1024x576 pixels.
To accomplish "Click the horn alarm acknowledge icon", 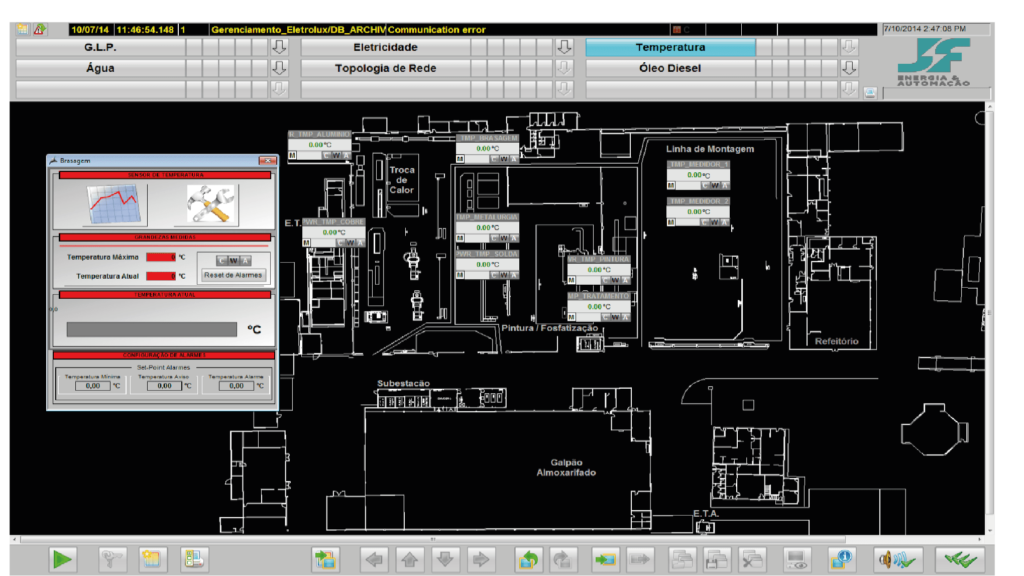I will [898, 559].
